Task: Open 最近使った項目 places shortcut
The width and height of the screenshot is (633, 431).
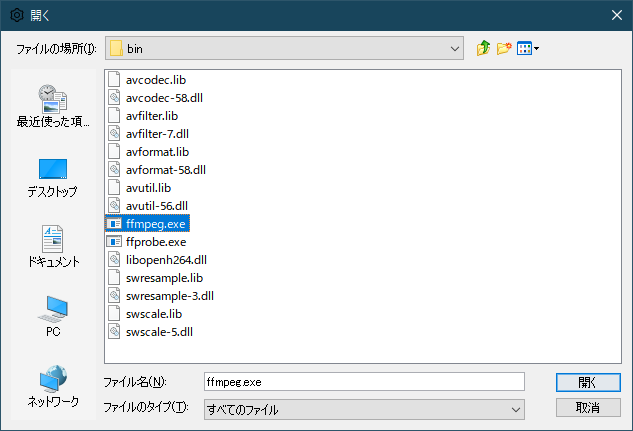Action: coord(53,106)
